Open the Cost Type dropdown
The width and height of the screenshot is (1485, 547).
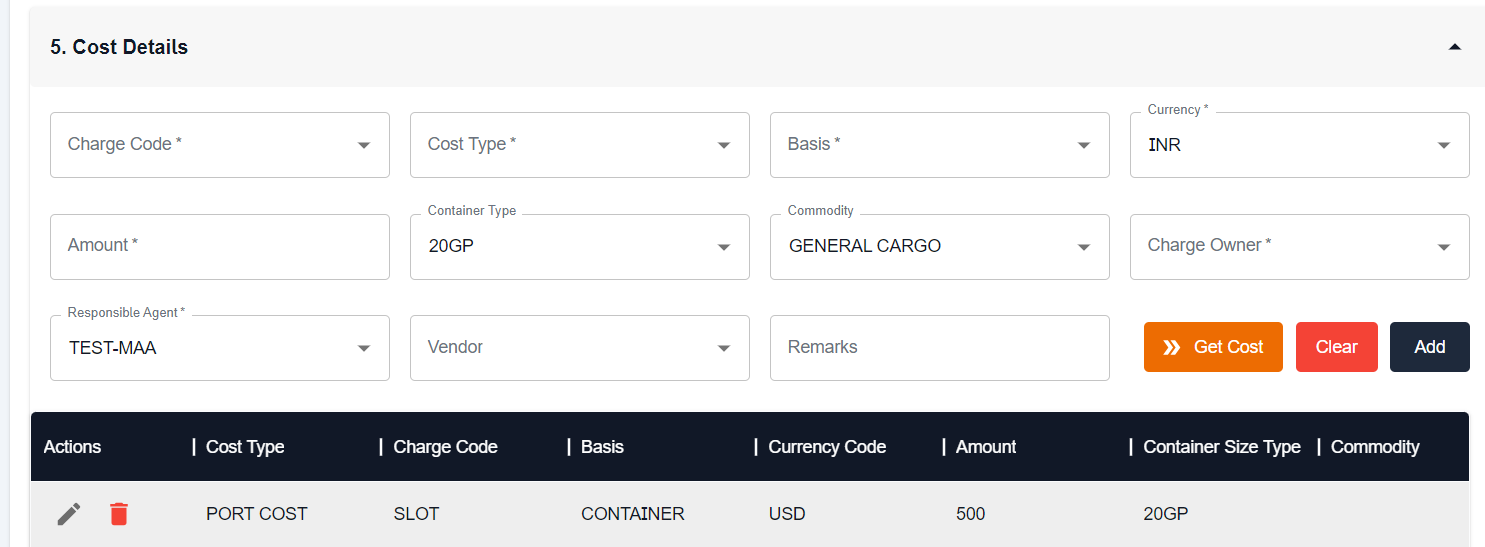(x=580, y=145)
